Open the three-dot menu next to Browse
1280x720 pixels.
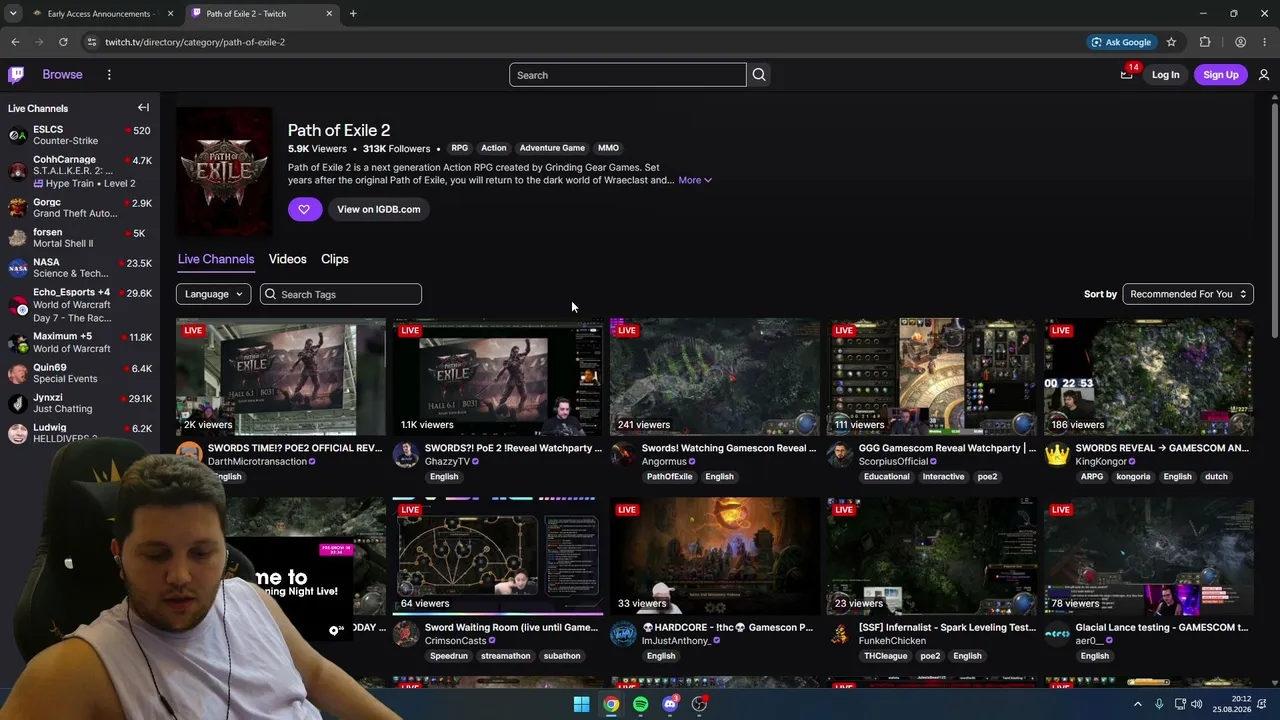(109, 75)
